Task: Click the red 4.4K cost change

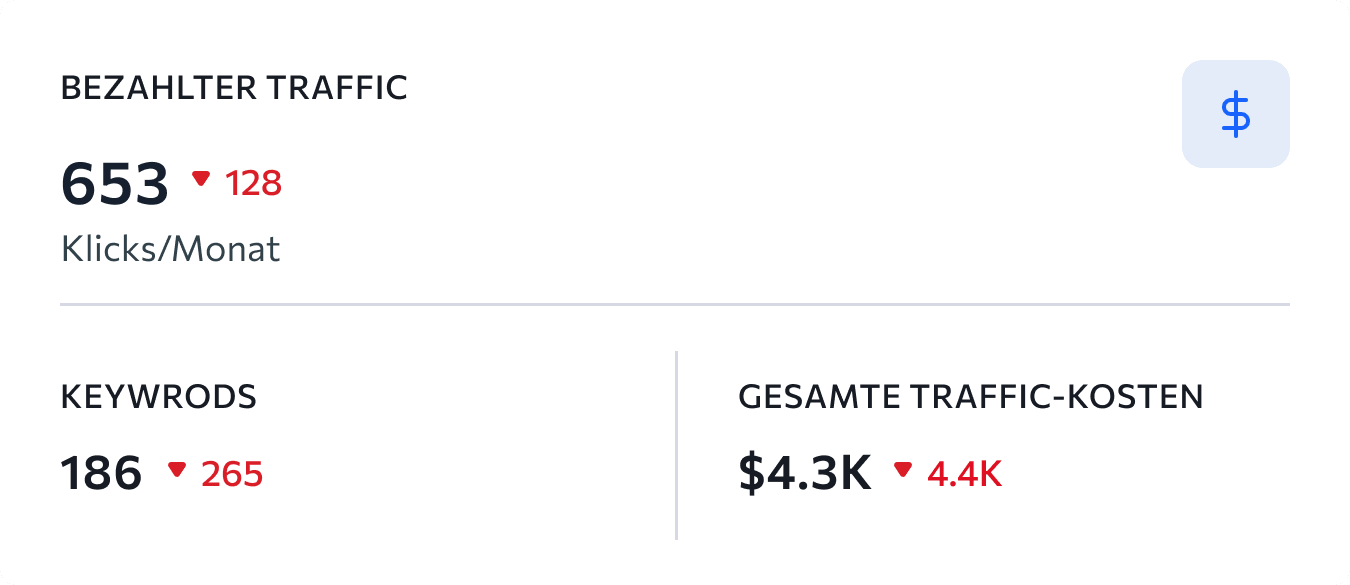Action: (965, 473)
